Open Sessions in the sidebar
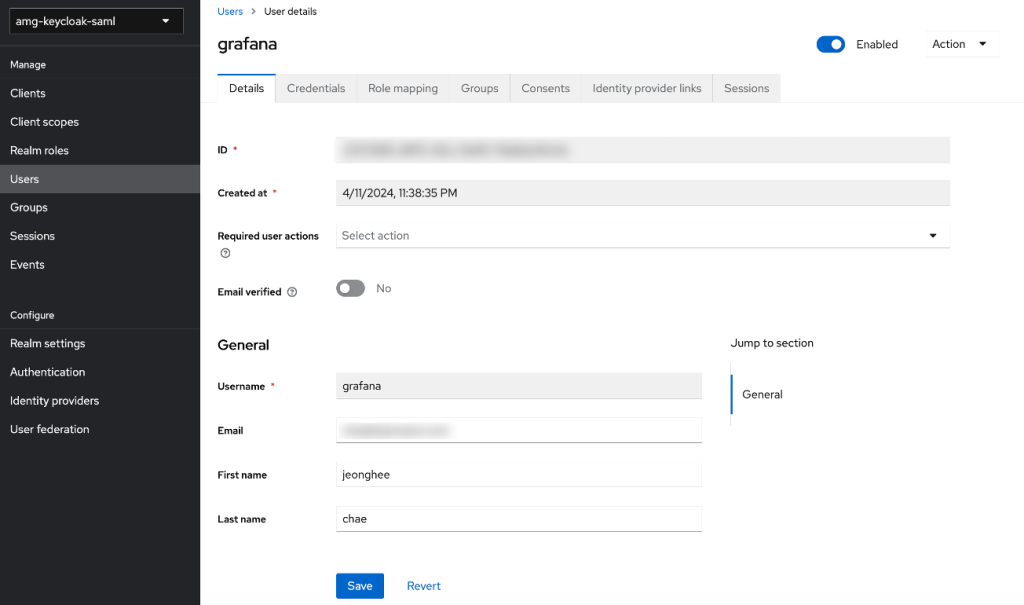This screenshot has height=605, width=1024. point(100,236)
